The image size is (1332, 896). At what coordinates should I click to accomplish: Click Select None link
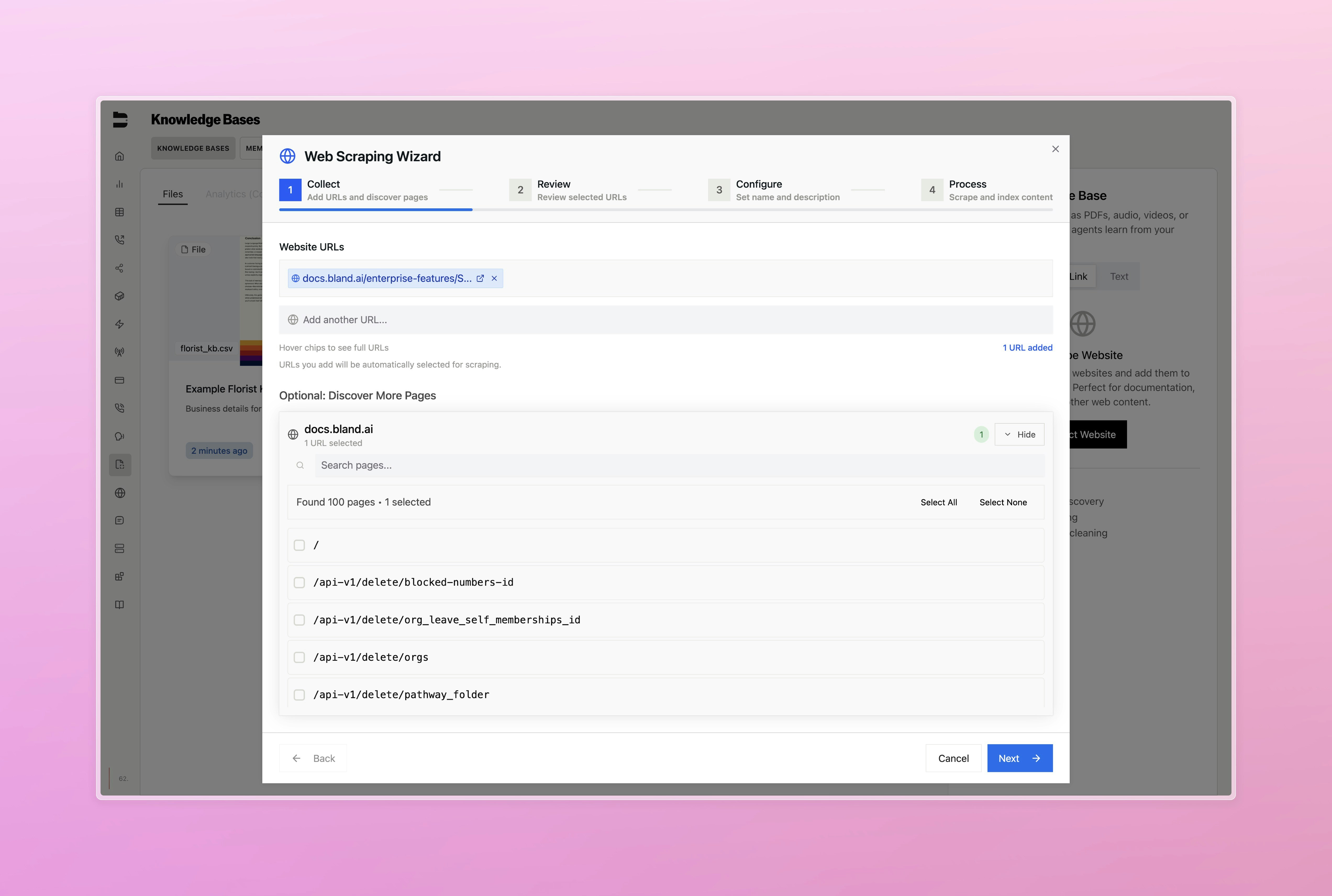tap(1003, 502)
